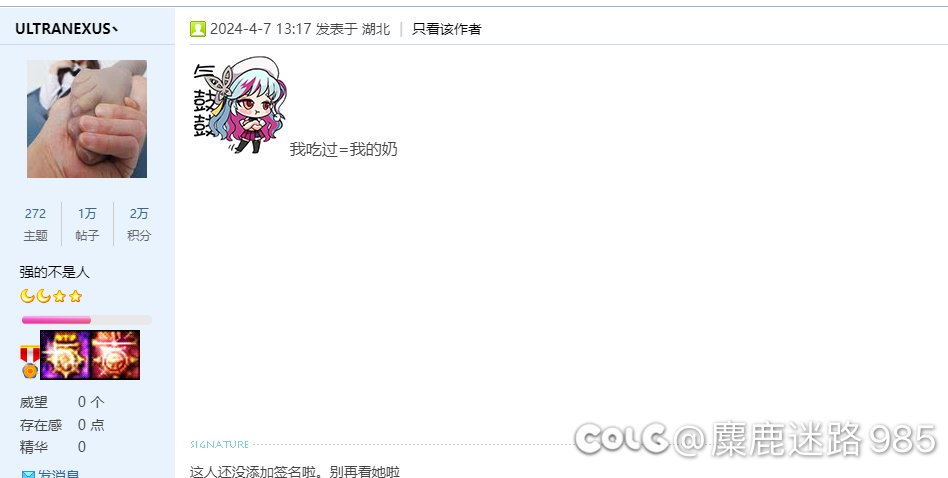The width and height of the screenshot is (948, 478).
Task: Click the envelope 发消息 icon
Action: click(x=28, y=474)
